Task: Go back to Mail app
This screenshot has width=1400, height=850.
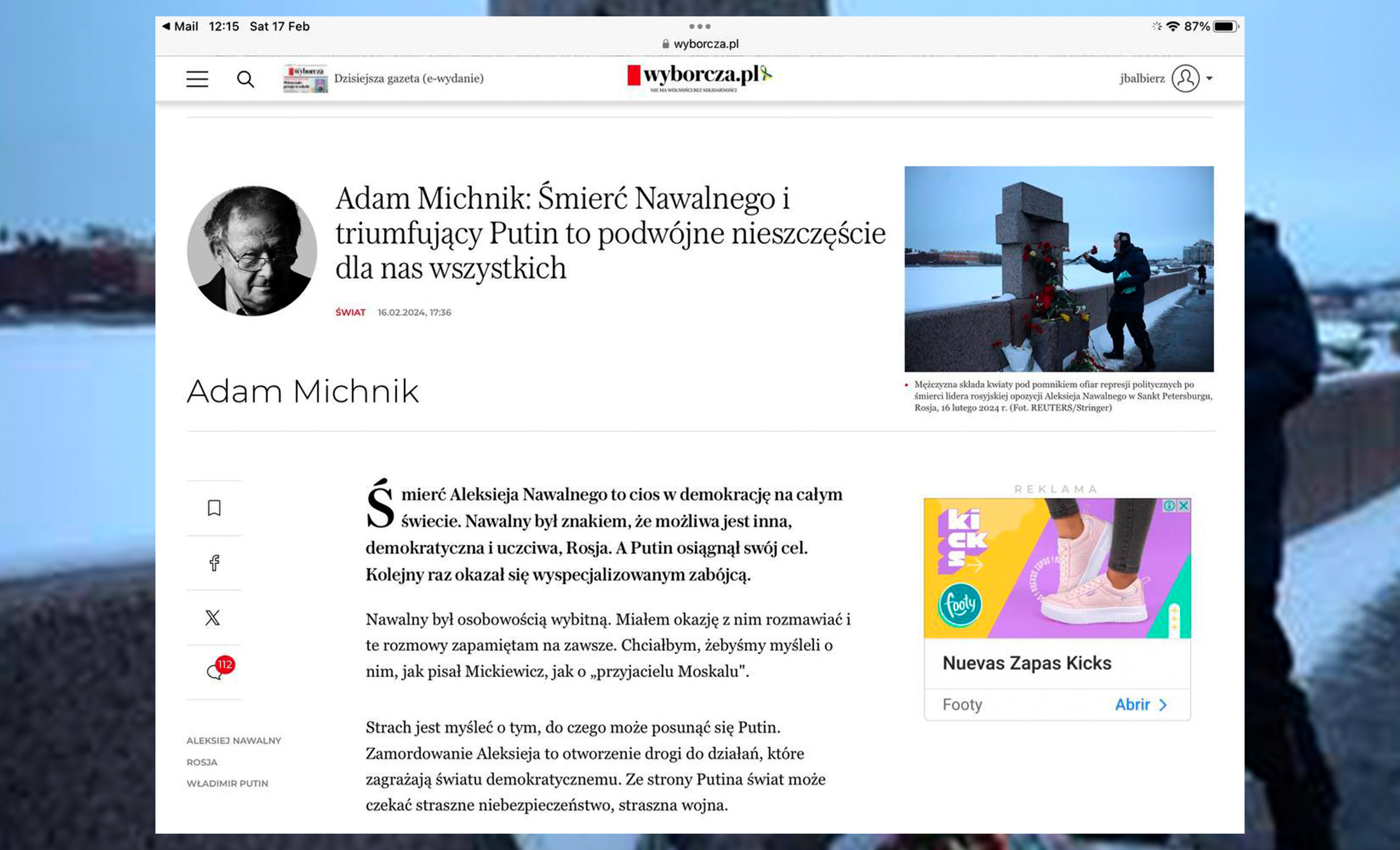Action: click(181, 26)
